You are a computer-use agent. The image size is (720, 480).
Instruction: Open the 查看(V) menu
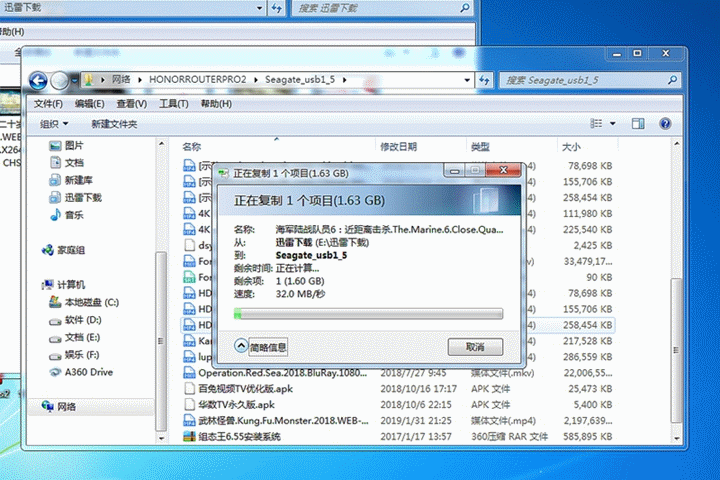click(132, 104)
